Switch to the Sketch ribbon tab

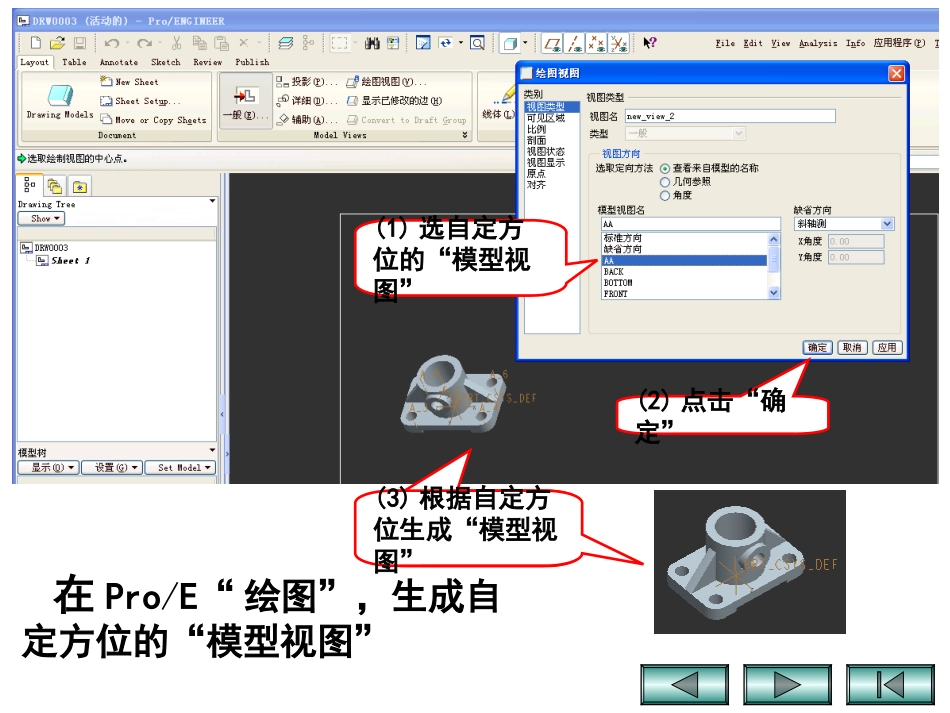coord(165,62)
